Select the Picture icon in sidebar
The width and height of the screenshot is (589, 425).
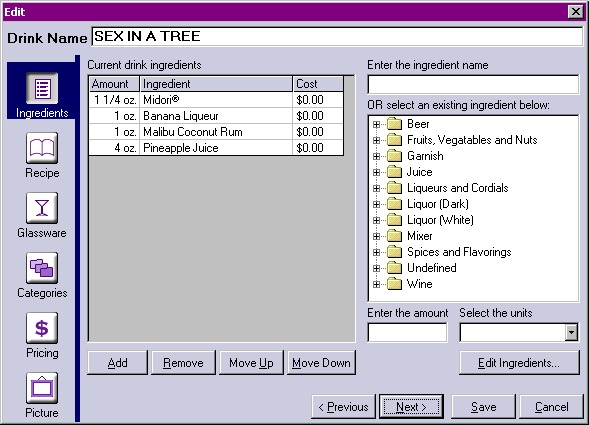[42, 388]
